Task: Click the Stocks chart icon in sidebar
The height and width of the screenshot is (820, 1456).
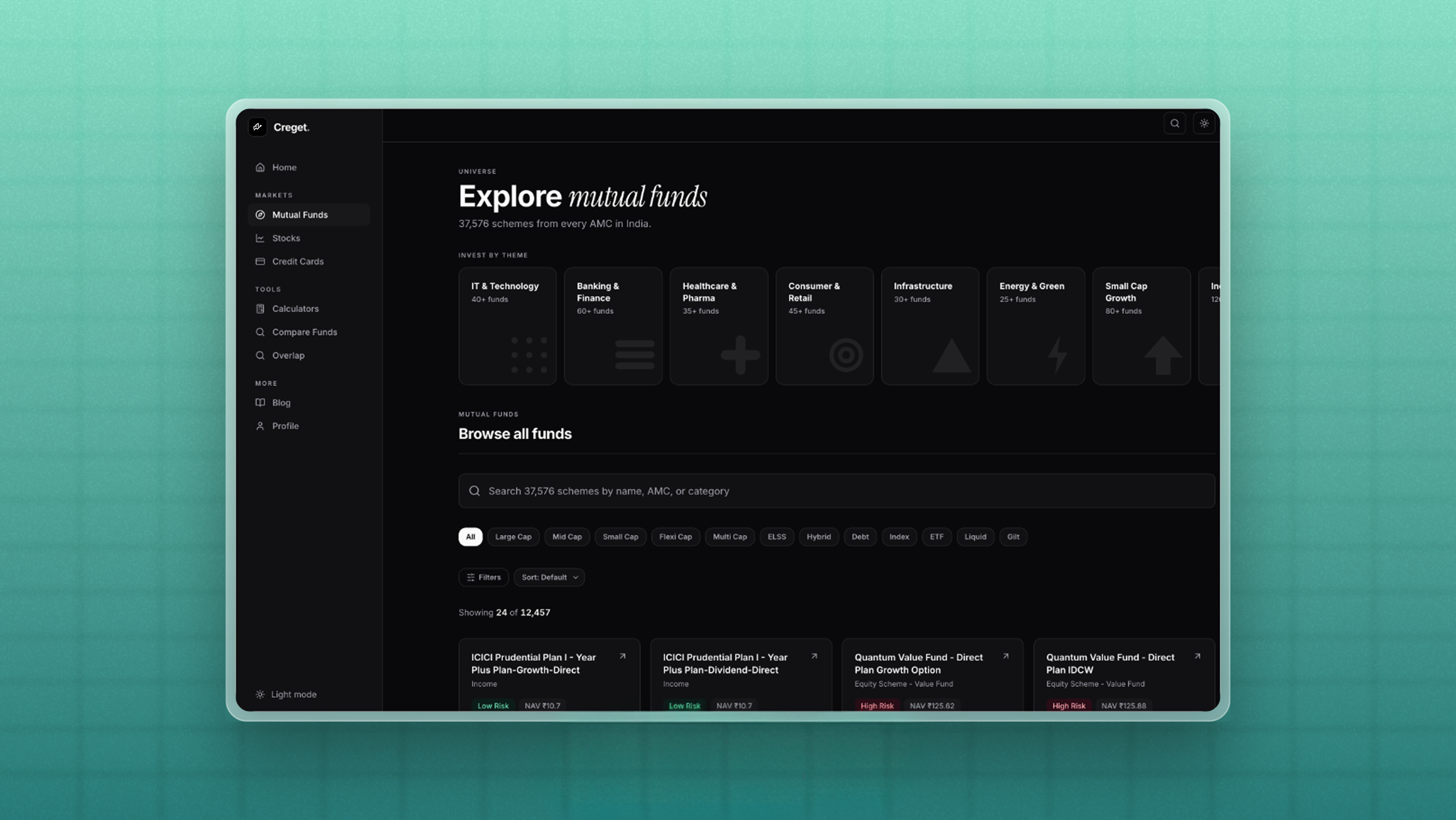Action: [260, 238]
